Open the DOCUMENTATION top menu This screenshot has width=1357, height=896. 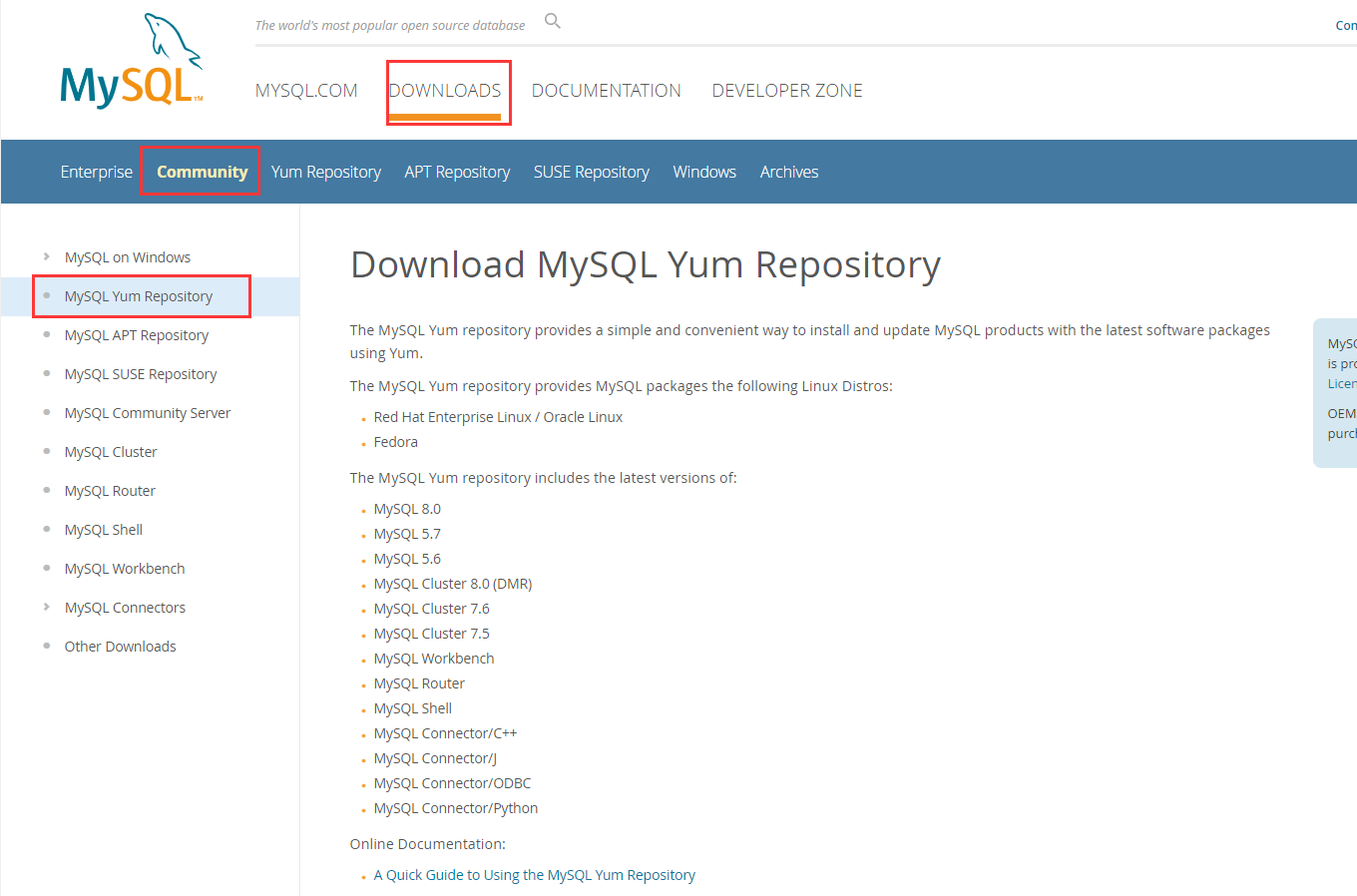[x=607, y=91]
